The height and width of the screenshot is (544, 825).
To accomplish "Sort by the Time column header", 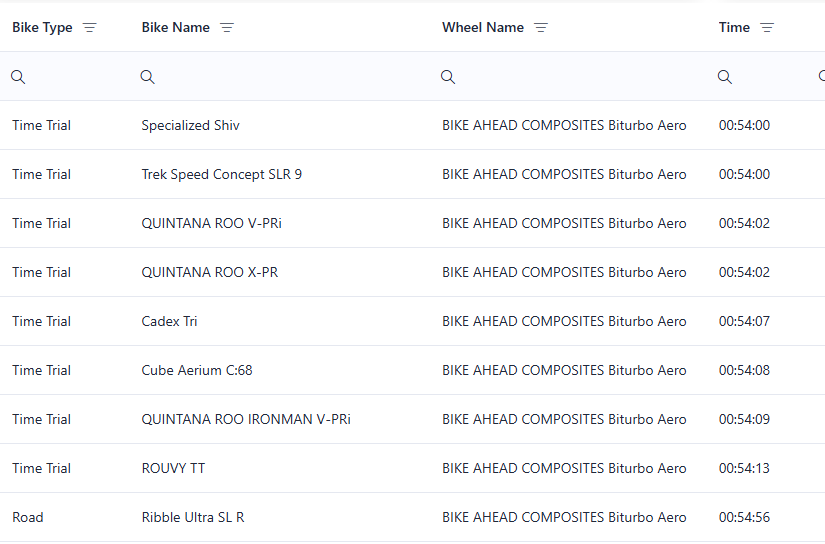I will click(x=734, y=28).
